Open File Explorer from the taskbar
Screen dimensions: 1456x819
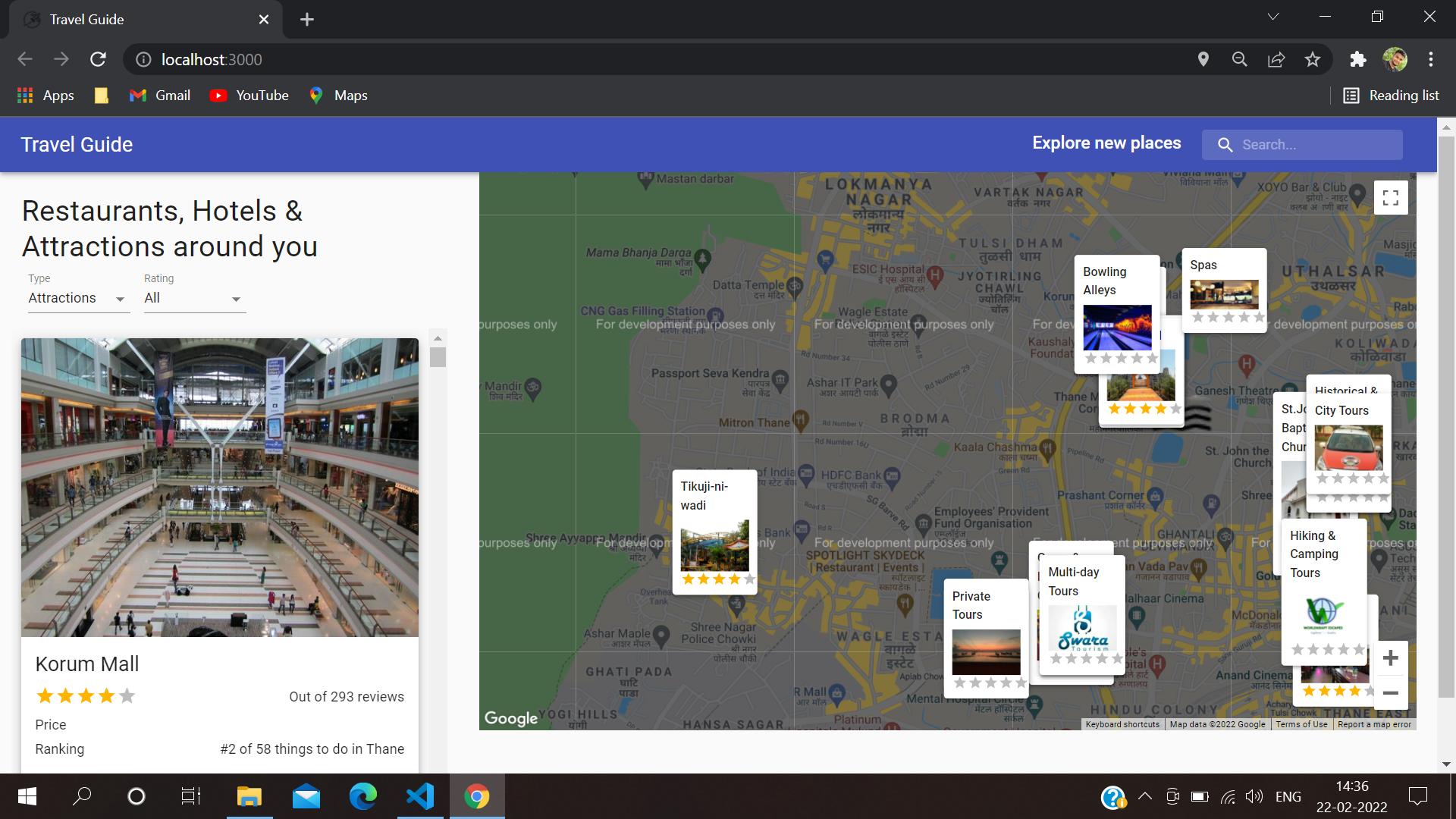249,796
